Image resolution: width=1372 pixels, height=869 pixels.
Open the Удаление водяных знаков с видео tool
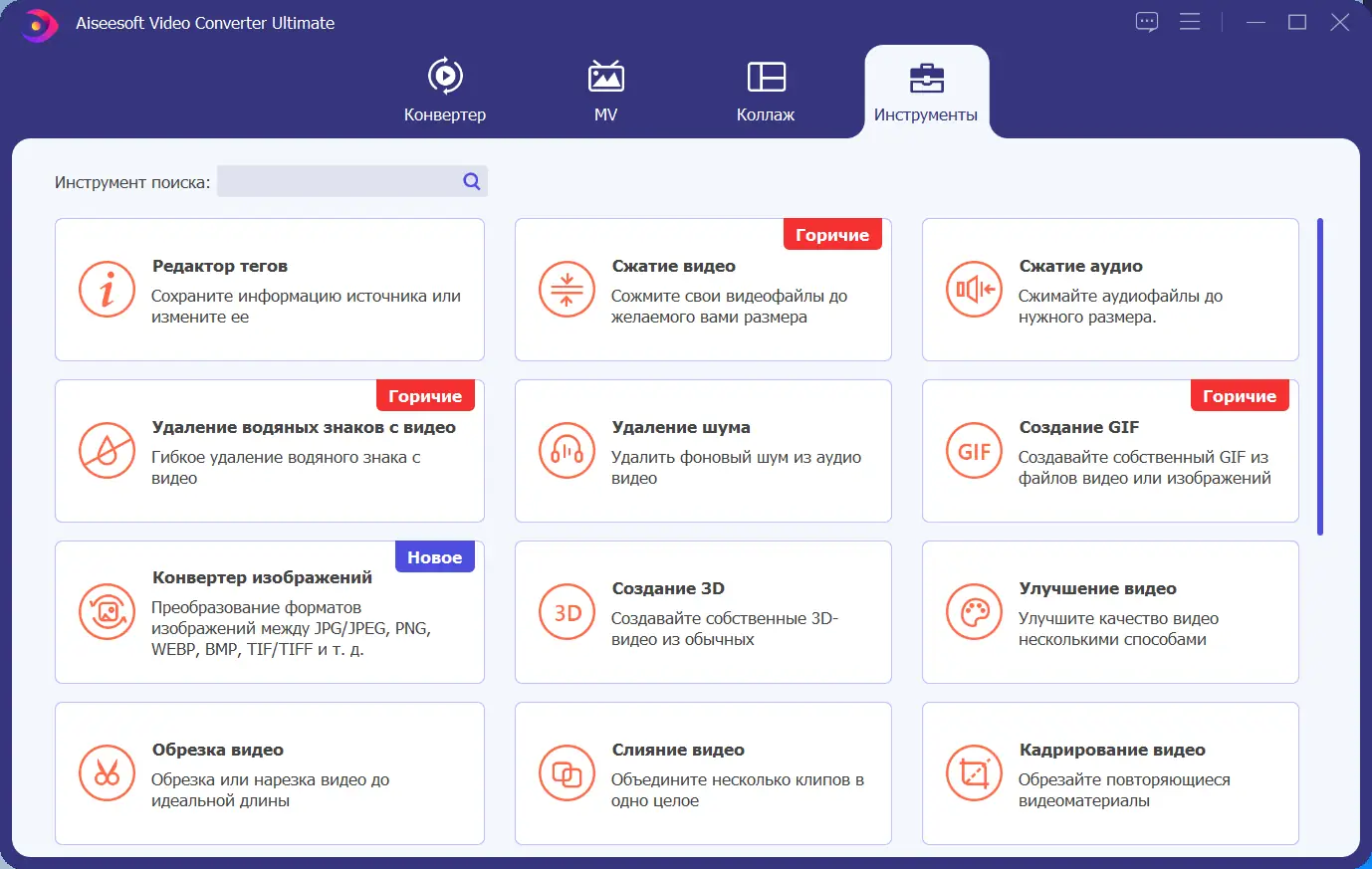(x=269, y=450)
